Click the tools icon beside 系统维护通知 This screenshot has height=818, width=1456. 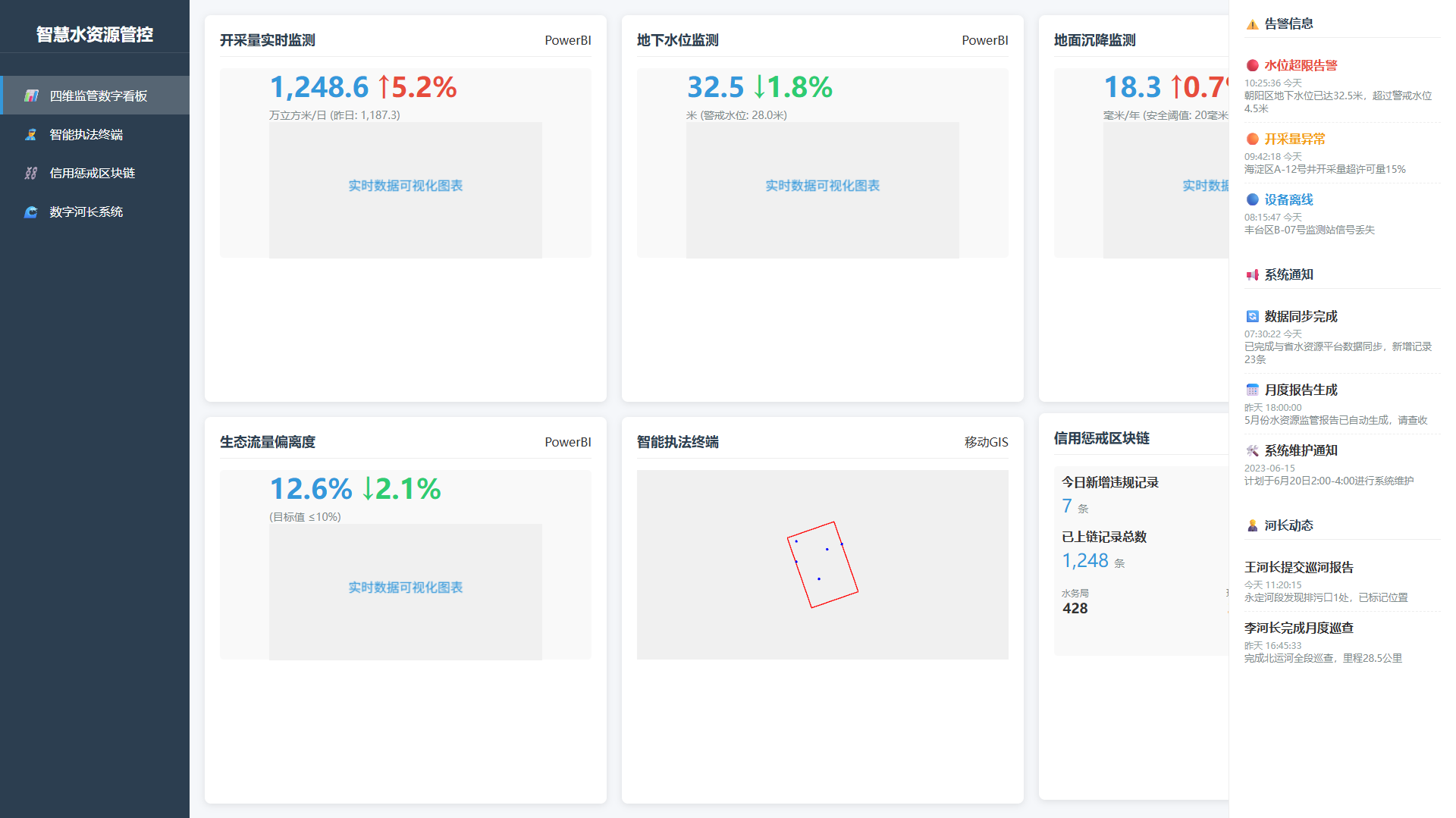[x=1253, y=451]
